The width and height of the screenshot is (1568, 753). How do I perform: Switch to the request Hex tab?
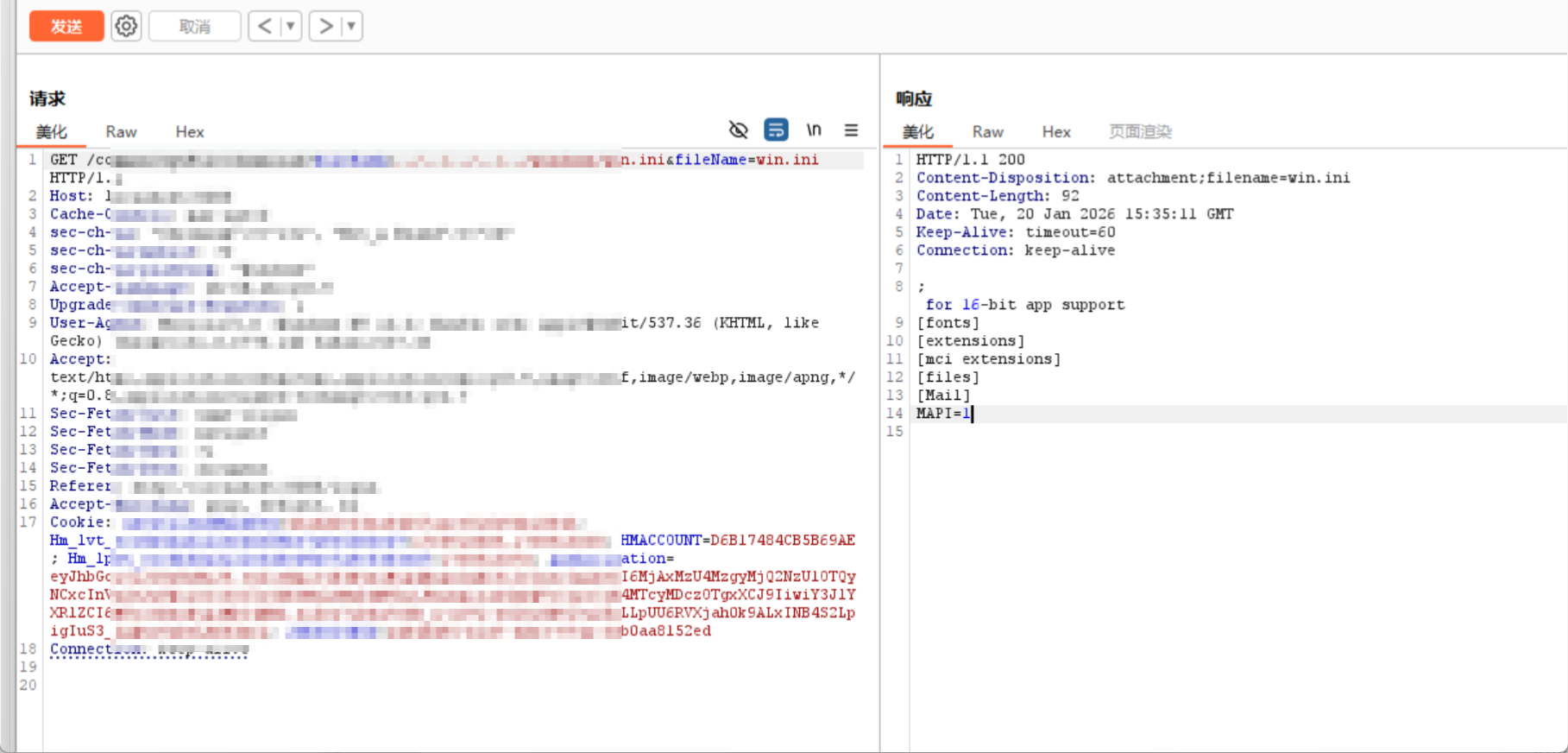point(189,131)
